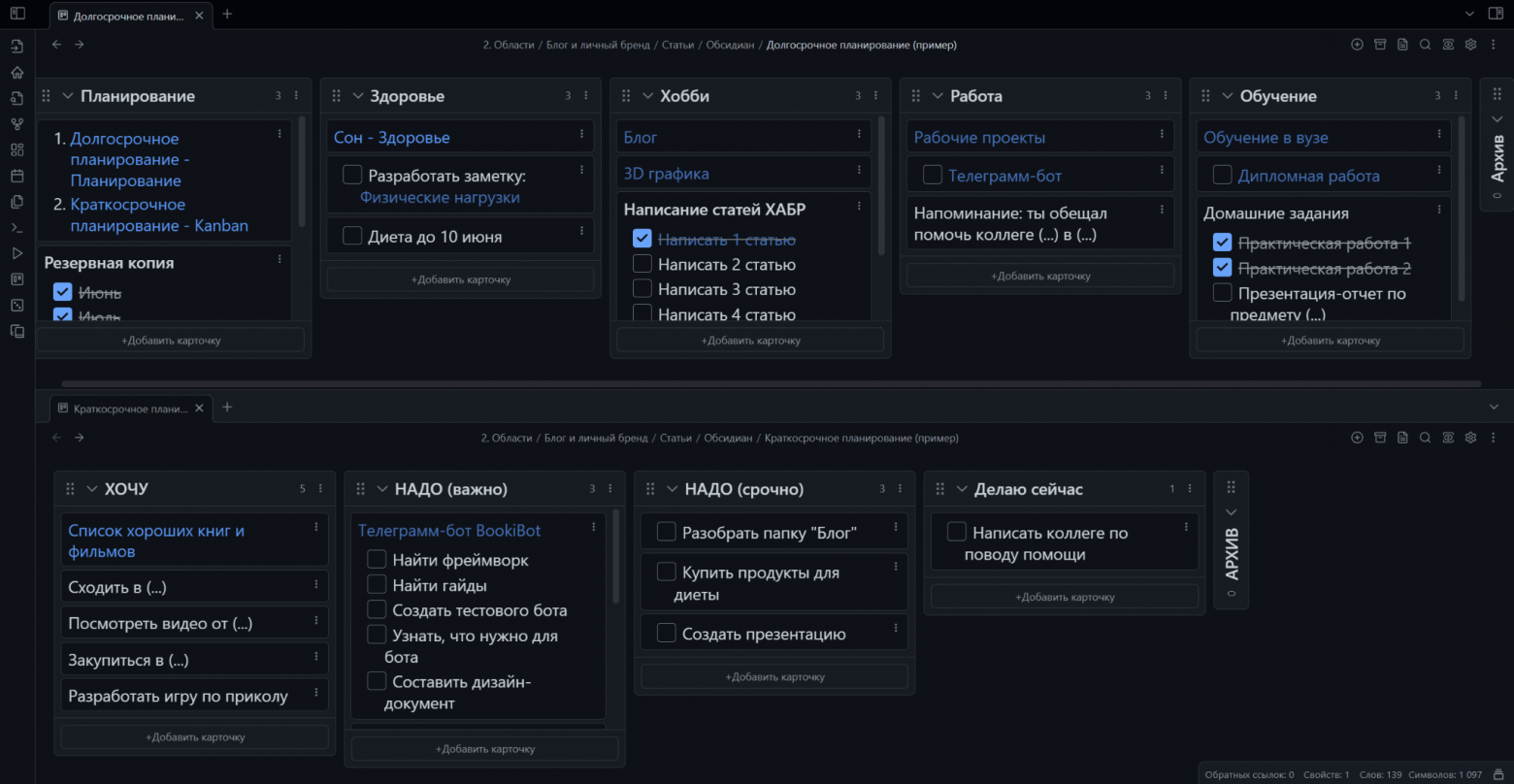The image size is (1514, 784).
Task: Collapse the "Здоровье" list using its chevron
Action: 357,96
